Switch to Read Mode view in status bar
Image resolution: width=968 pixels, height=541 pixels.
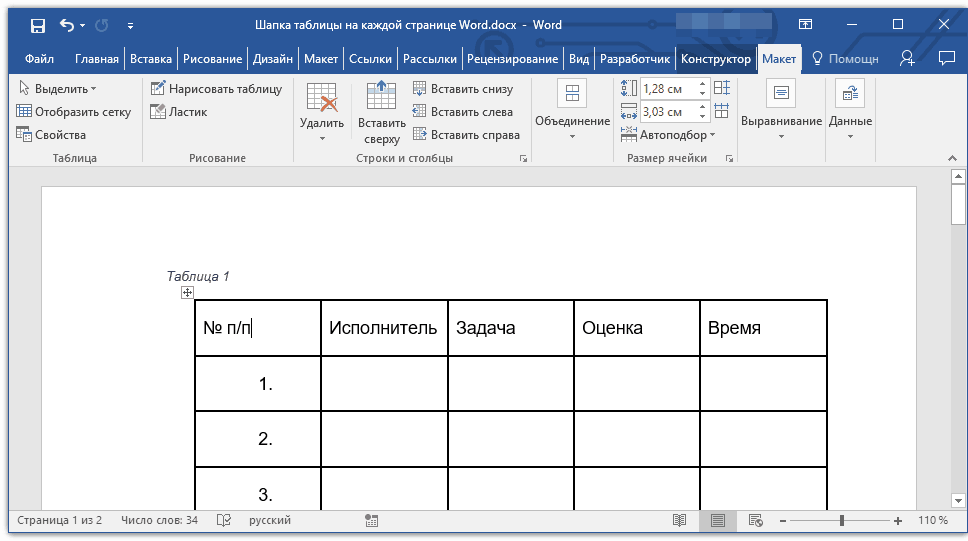pyautogui.click(x=679, y=521)
